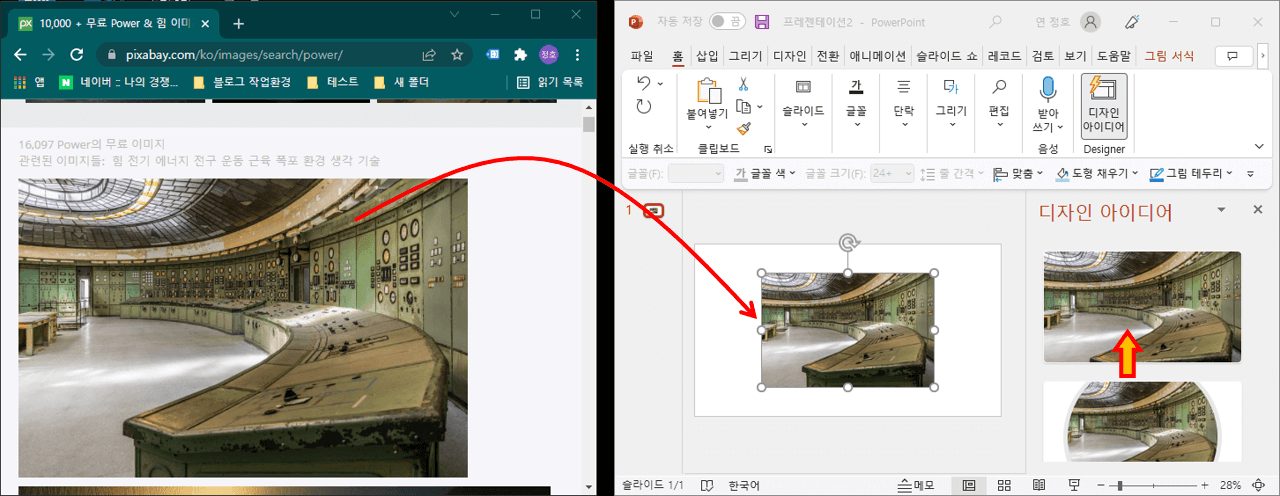Open the 블로그 작업환경 bookmark folder

(x=242, y=82)
